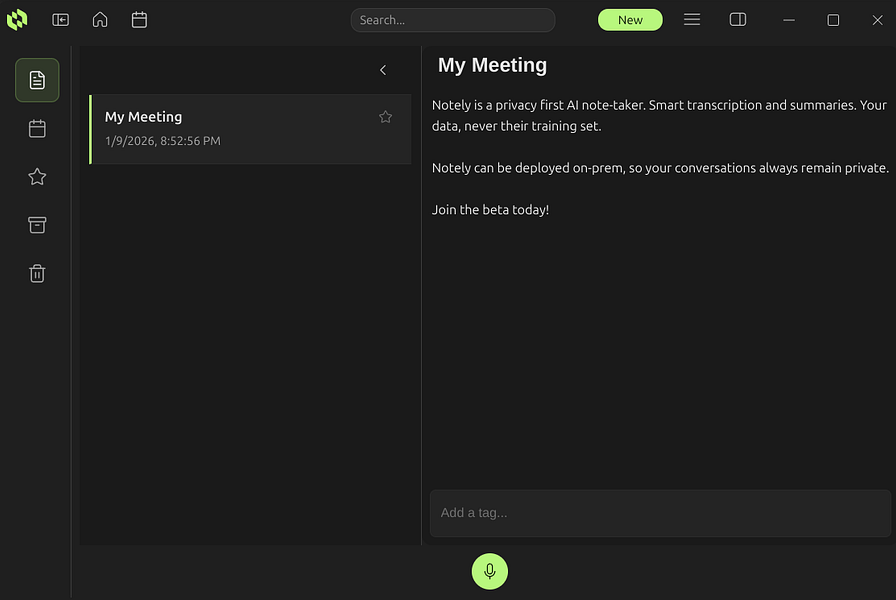This screenshot has width=896, height=600.
Task: Click paragraph starting 'Notely is a privacy first'
Action: coord(659,115)
